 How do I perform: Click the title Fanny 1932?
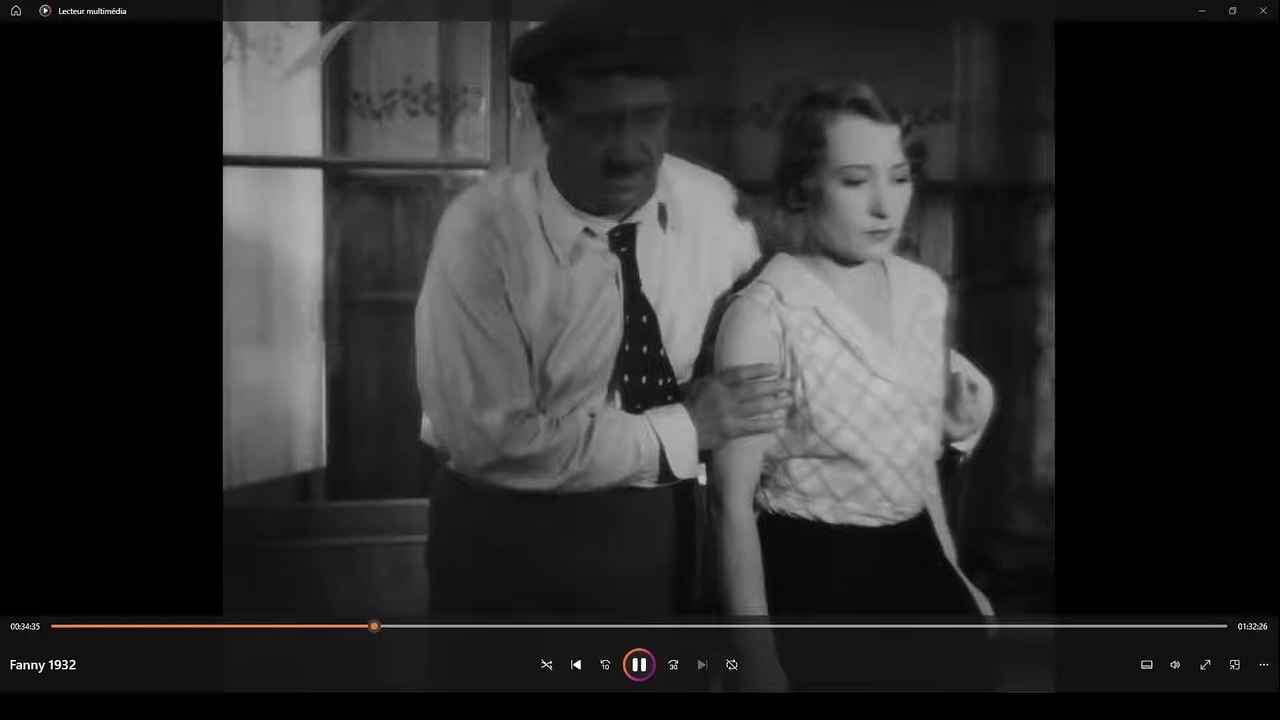(x=43, y=665)
